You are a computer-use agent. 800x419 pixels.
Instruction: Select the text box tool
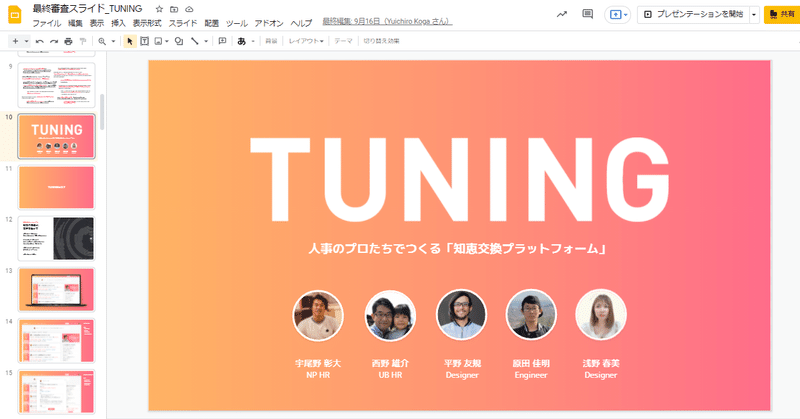pos(144,41)
